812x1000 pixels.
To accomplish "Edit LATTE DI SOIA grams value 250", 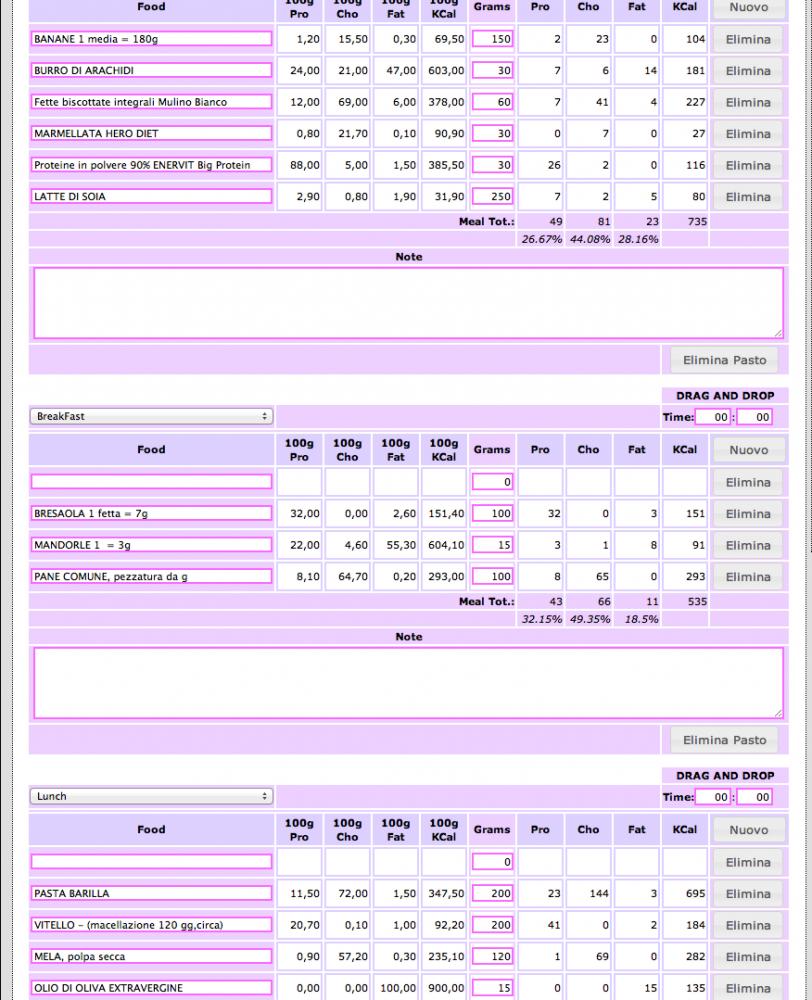I will [x=492, y=196].
